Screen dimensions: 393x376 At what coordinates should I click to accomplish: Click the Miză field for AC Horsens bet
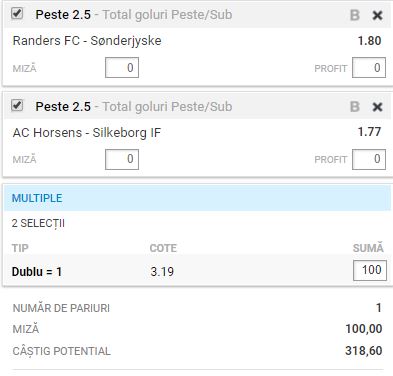(x=122, y=159)
